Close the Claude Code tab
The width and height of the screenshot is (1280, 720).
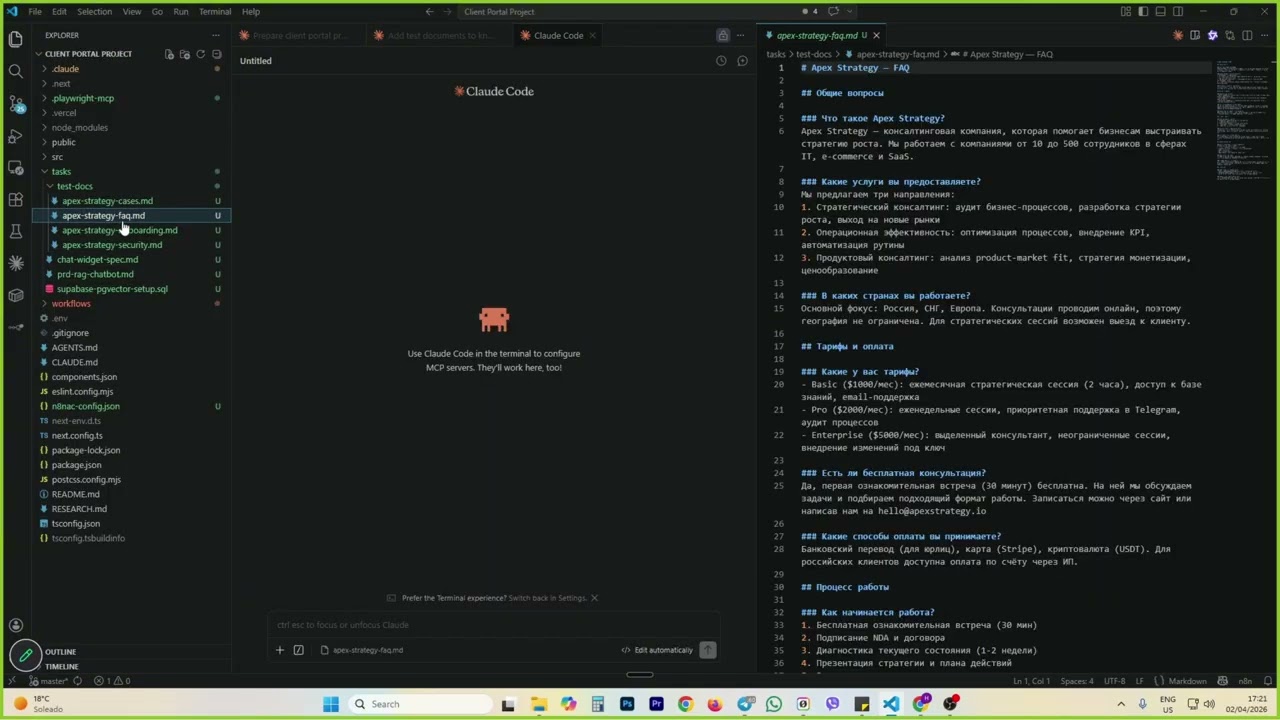pos(592,35)
